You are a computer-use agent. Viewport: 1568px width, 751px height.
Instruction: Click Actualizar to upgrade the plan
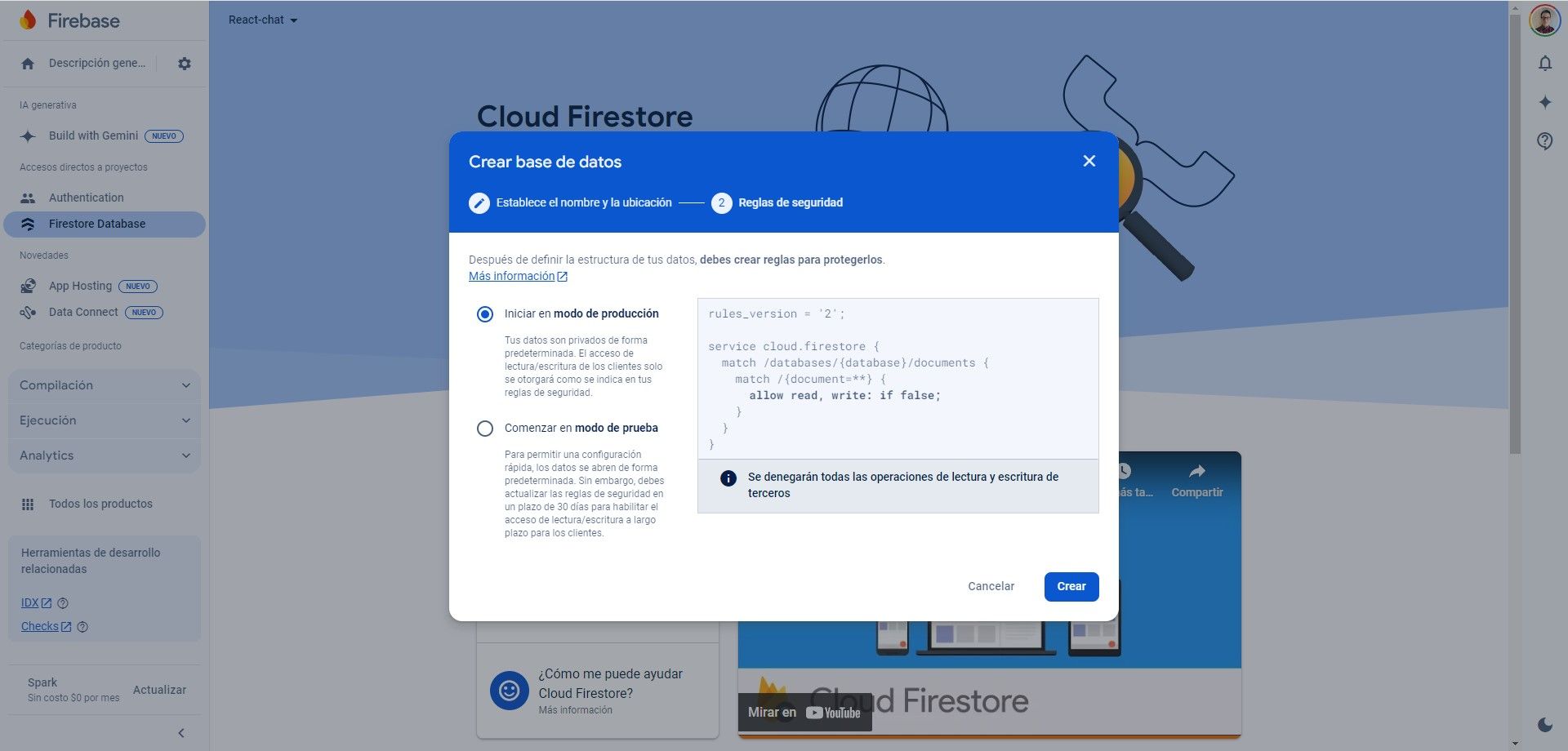tap(159, 691)
